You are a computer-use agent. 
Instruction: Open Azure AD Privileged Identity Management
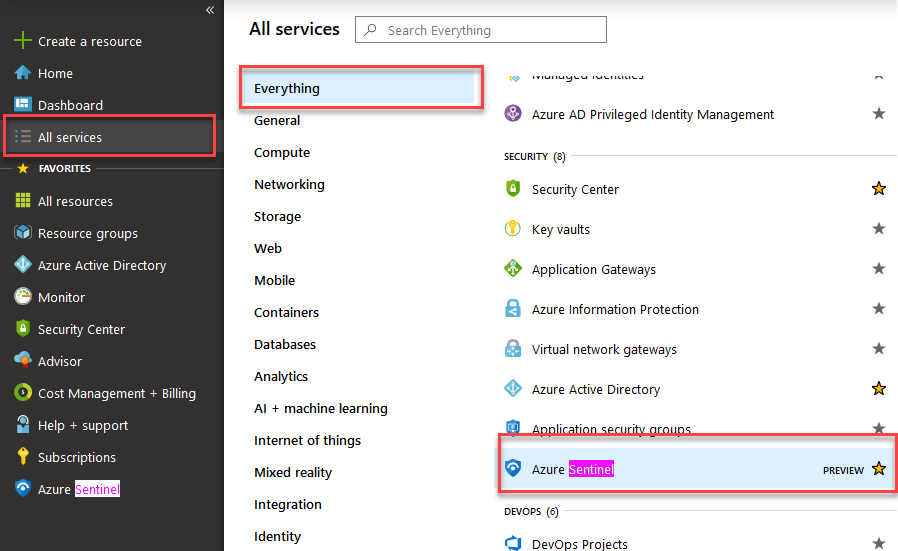pos(652,114)
